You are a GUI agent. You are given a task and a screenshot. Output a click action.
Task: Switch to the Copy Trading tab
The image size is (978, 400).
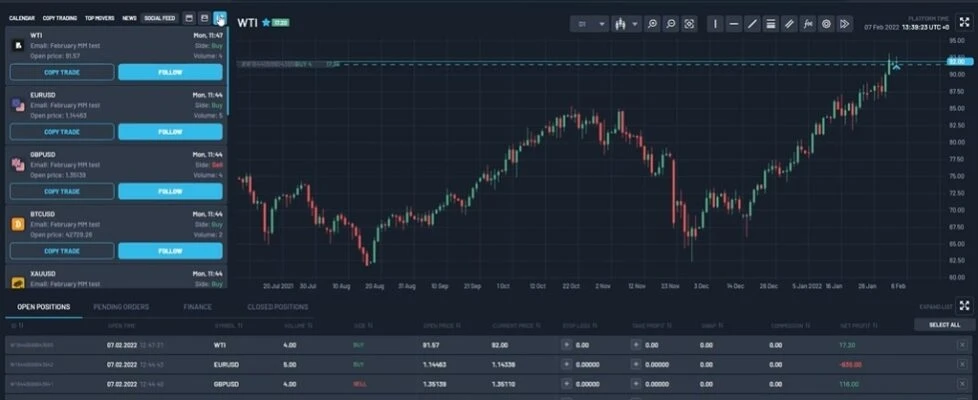[x=60, y=18]
